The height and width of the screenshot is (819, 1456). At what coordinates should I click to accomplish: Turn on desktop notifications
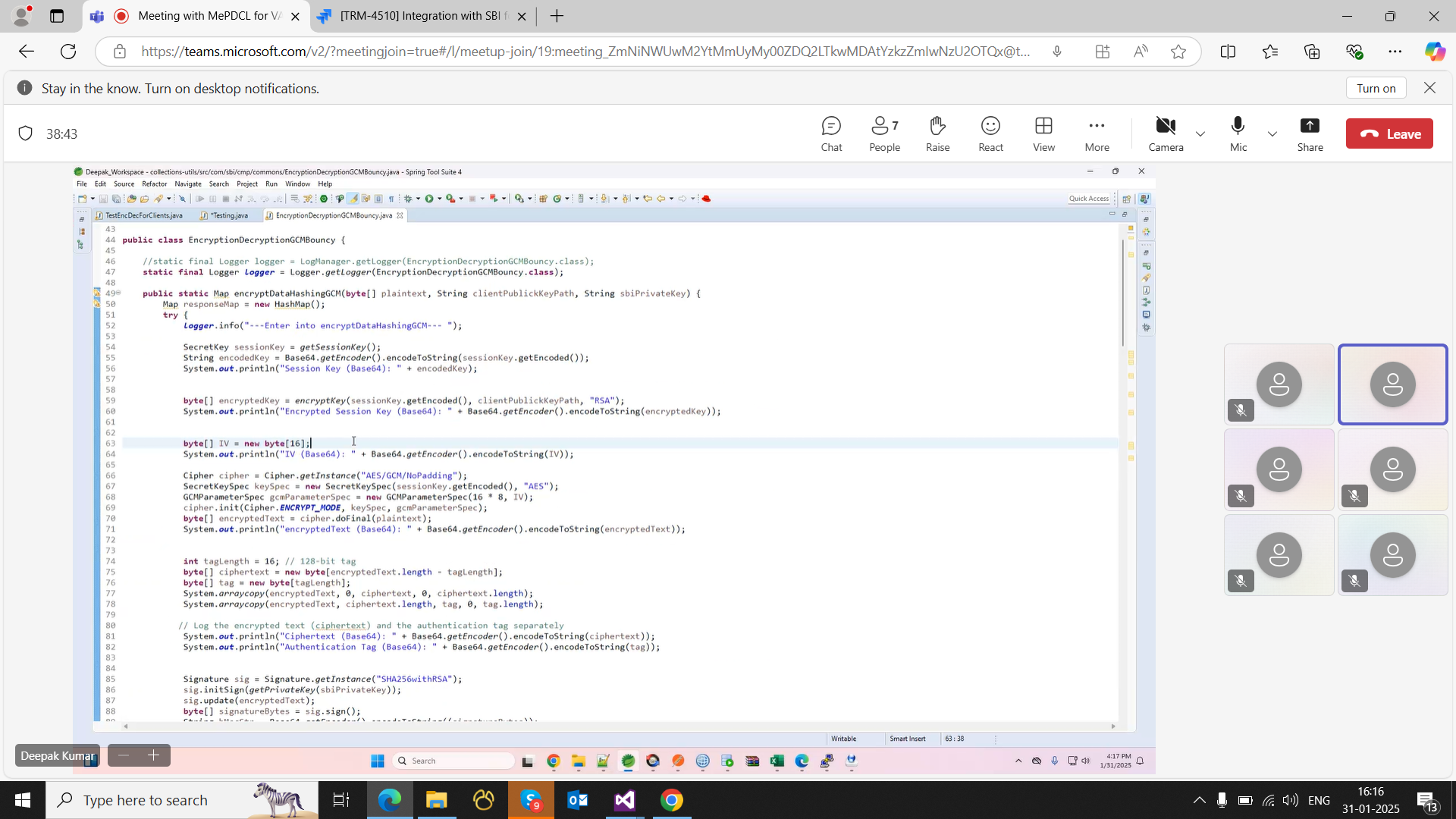[x=1376, y=88]
